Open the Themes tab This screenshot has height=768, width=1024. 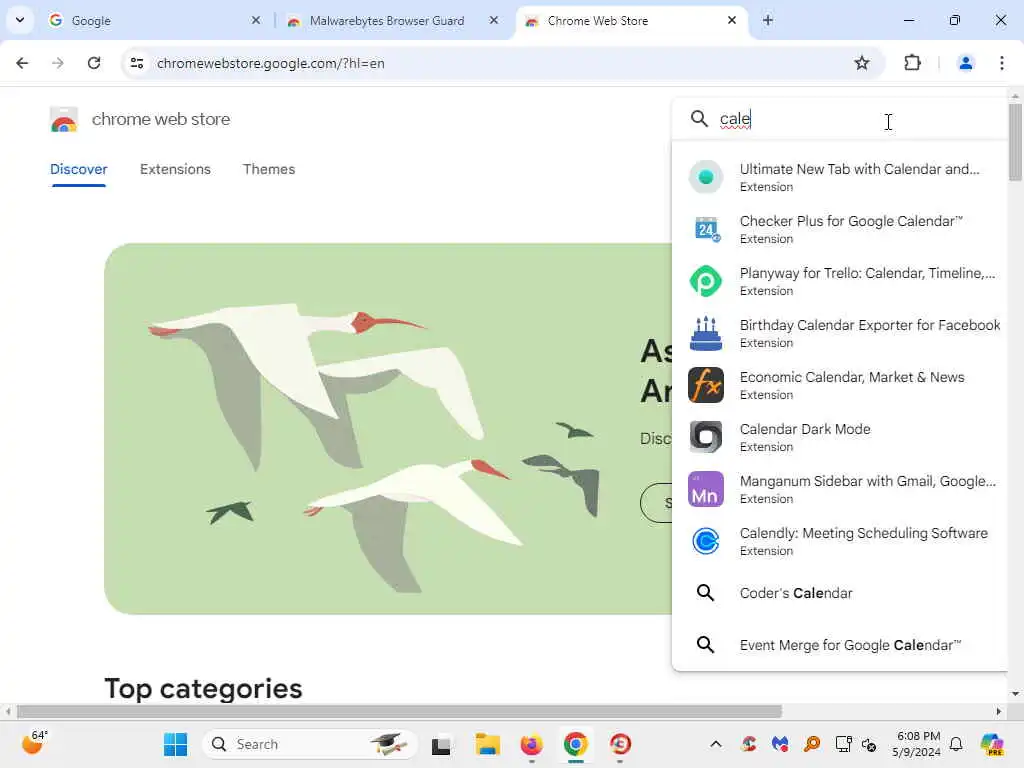(269, 169)
